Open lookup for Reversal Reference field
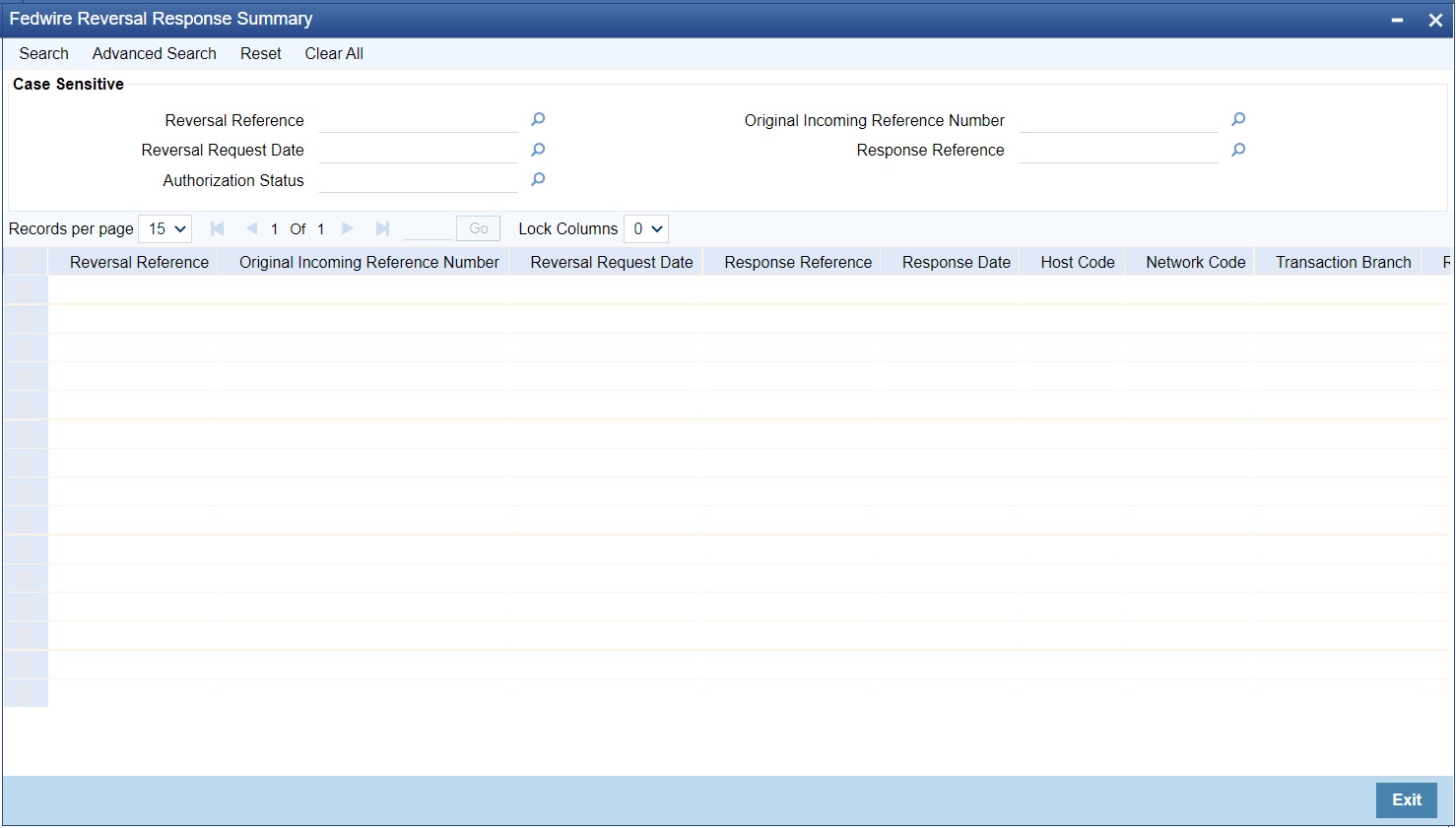The width and height of the screenshot is (1456, 828). (538, 119)
